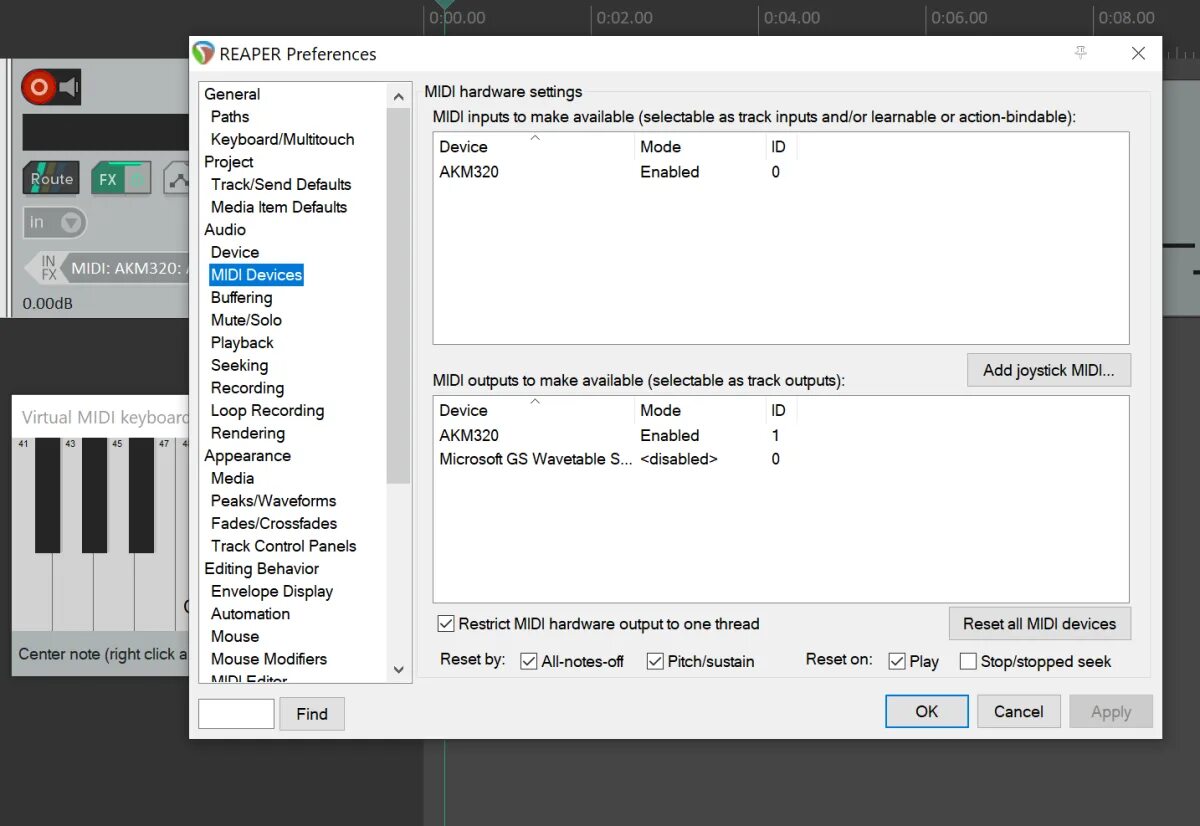The image size is (1200, 826).
Task: Open Loop Recording preferences page
Action: (x=267, y=411)
